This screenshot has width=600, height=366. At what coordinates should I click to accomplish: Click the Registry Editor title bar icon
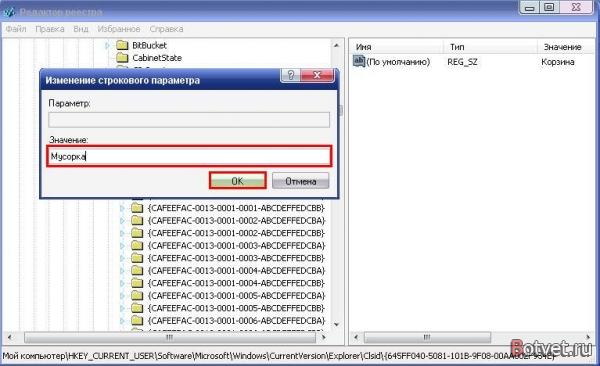9,12
